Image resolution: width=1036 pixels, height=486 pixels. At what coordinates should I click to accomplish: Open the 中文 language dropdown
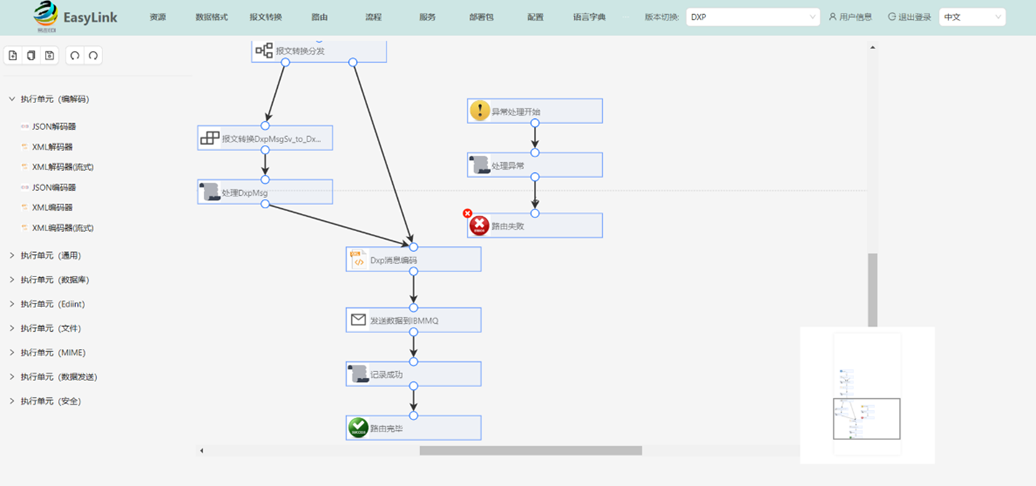tap(971, 17)
